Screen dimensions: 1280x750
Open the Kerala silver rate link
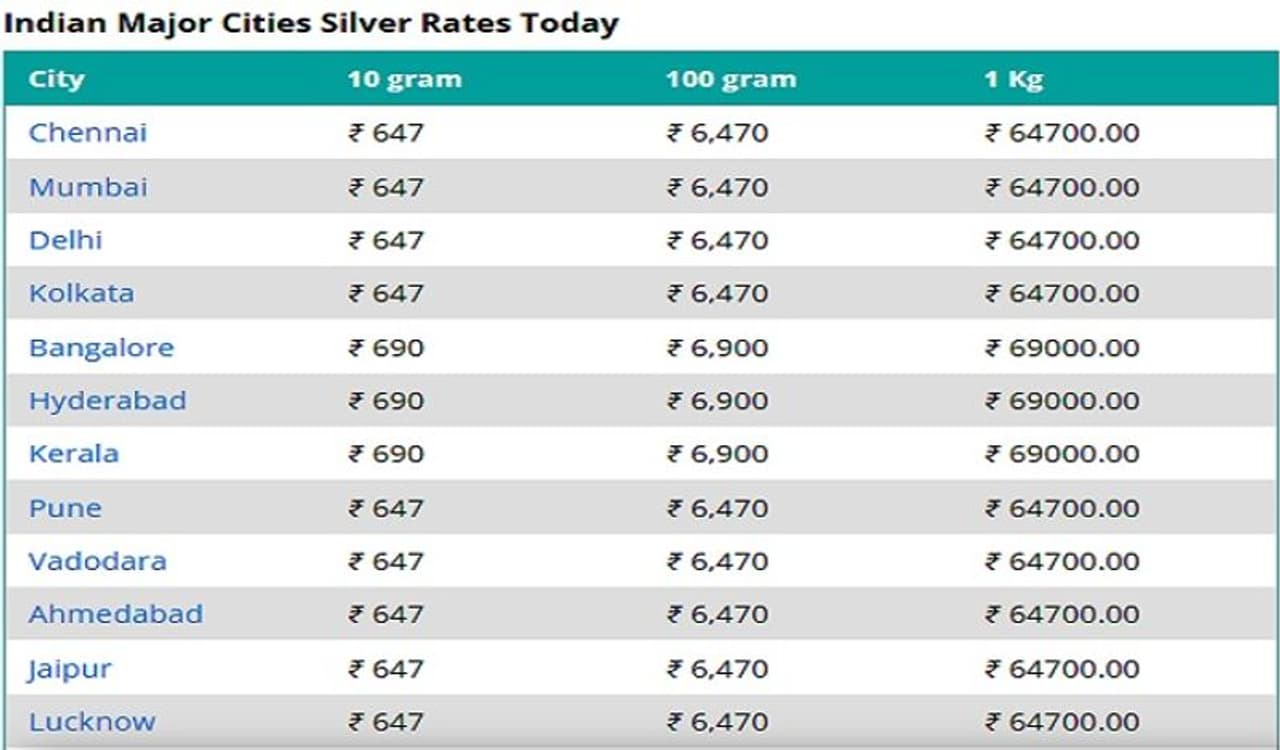pyautogui.click(x=74, y=454)
